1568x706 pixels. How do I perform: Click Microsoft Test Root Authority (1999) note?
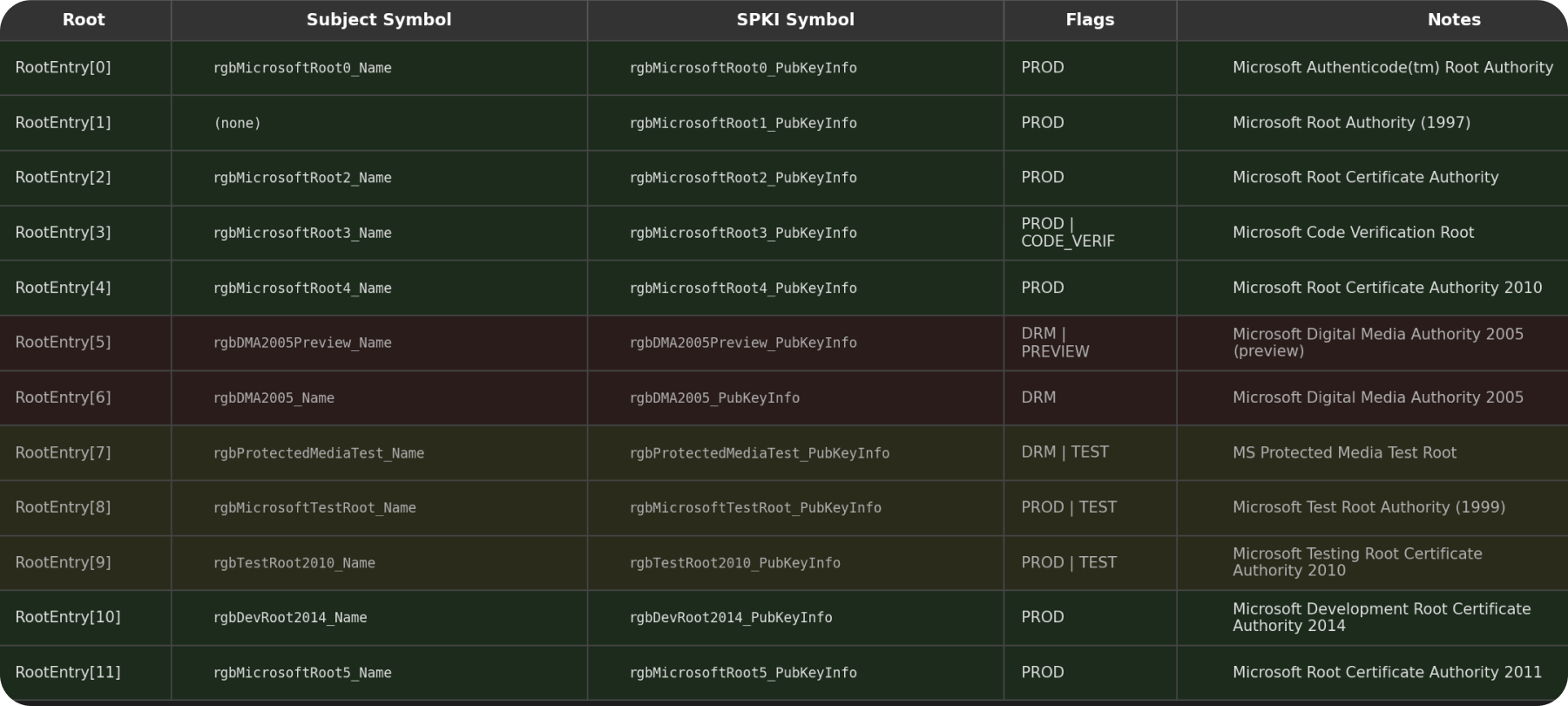click(x=1369, y=507)
